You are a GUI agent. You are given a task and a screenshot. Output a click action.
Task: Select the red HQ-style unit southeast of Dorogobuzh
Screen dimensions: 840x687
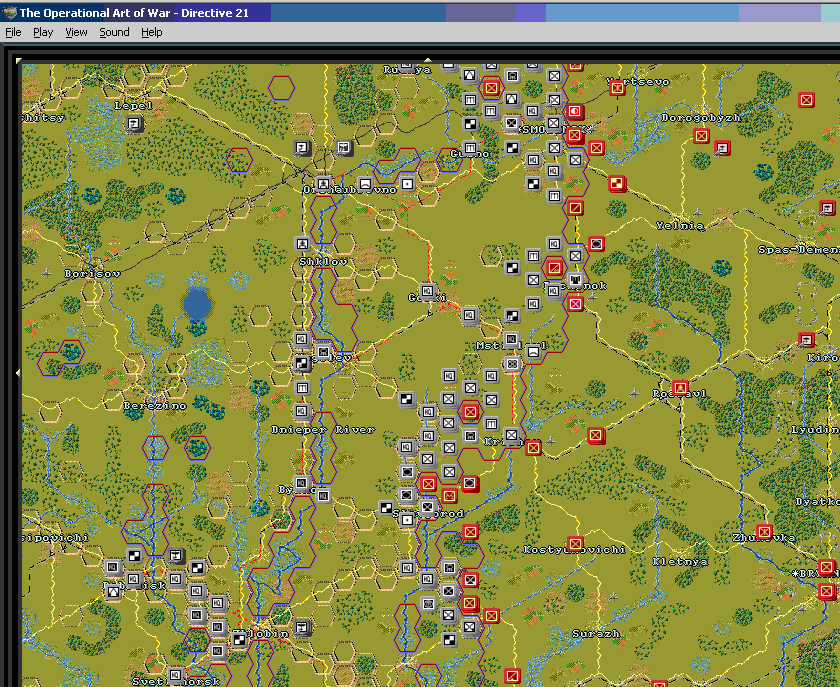[722, 147]
